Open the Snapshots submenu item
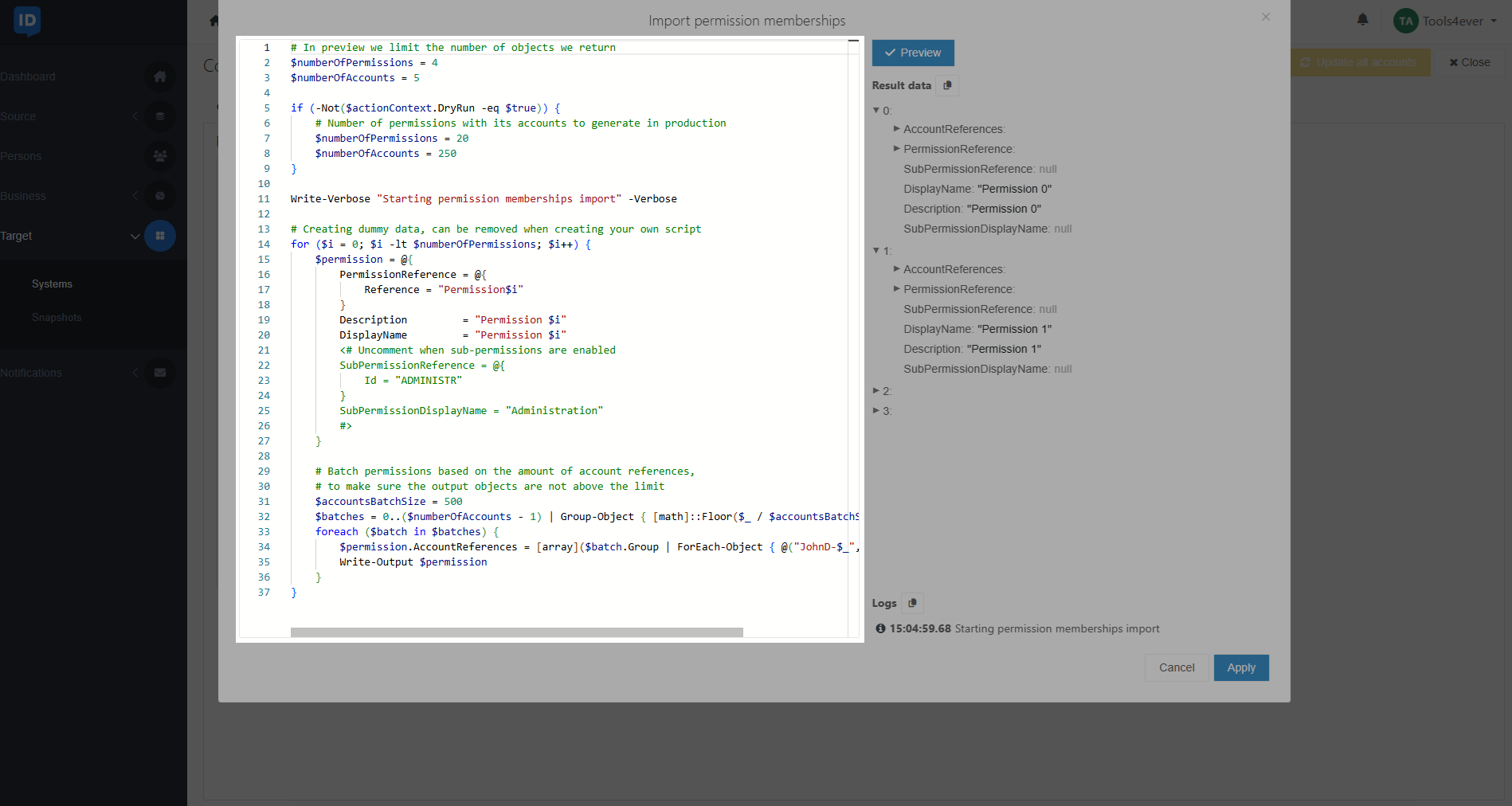Screen dimensions: 1512x806 (x=57, y=318)
